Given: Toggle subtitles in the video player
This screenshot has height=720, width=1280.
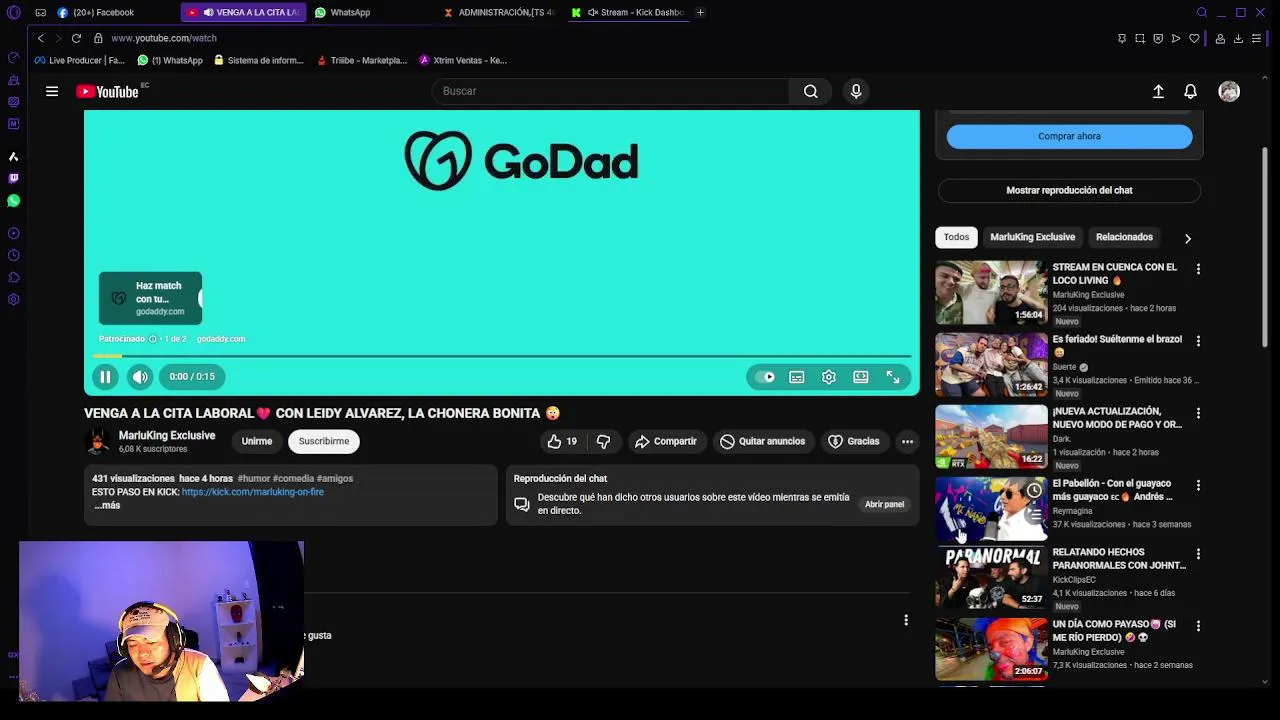Looking at the screenshot, I should click(x=797, y=377).
